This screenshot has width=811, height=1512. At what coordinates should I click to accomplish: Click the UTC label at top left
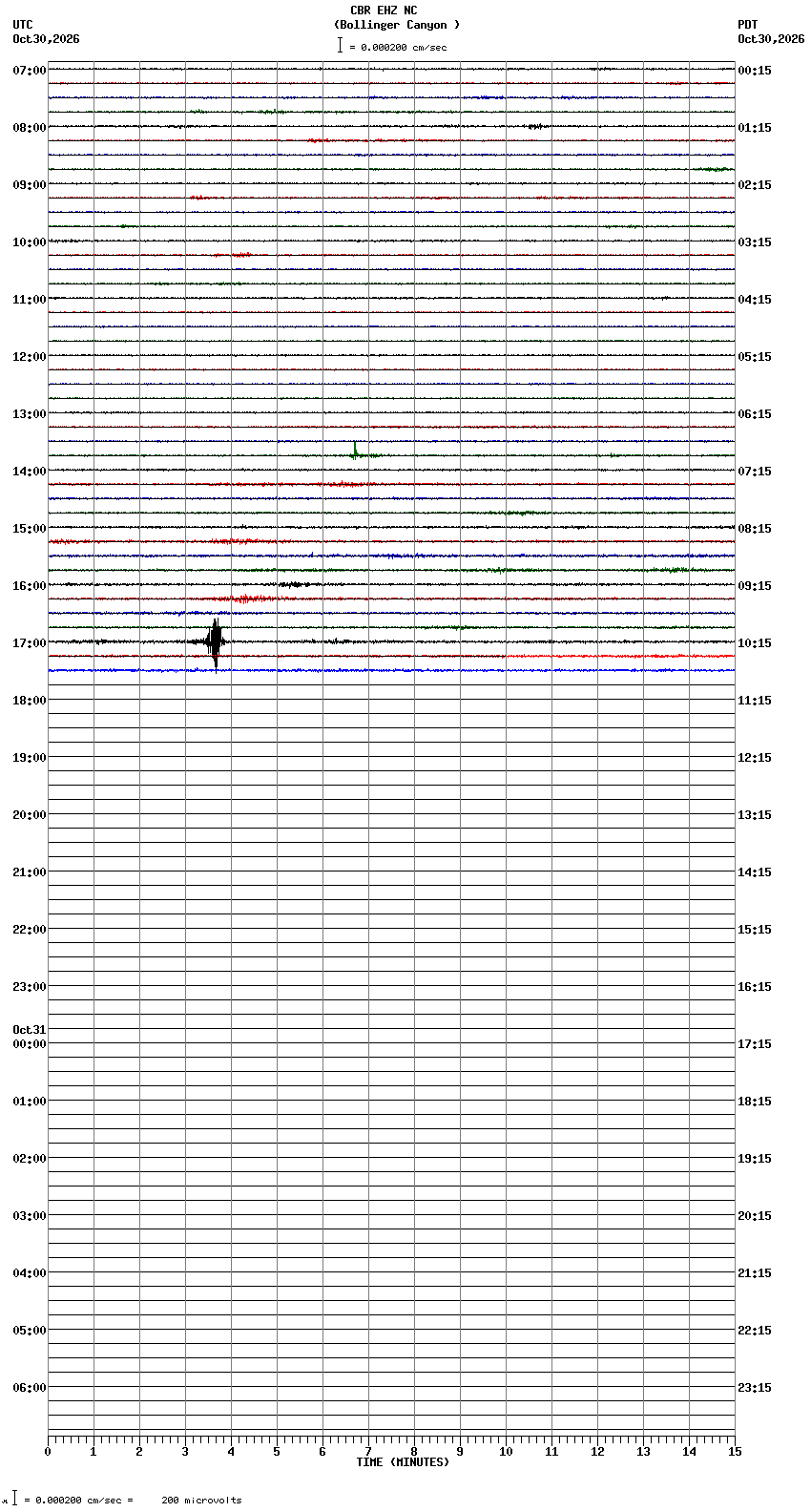(23, 25)
